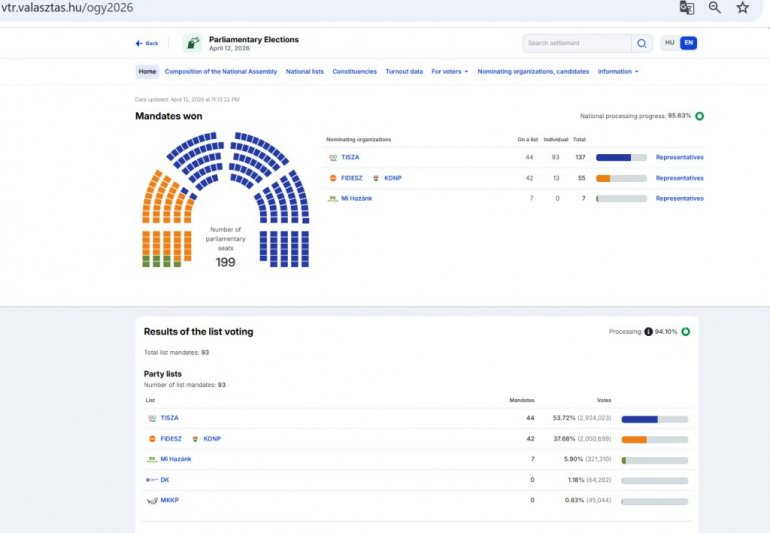Bookmark this page with star icon

[742, 8]
